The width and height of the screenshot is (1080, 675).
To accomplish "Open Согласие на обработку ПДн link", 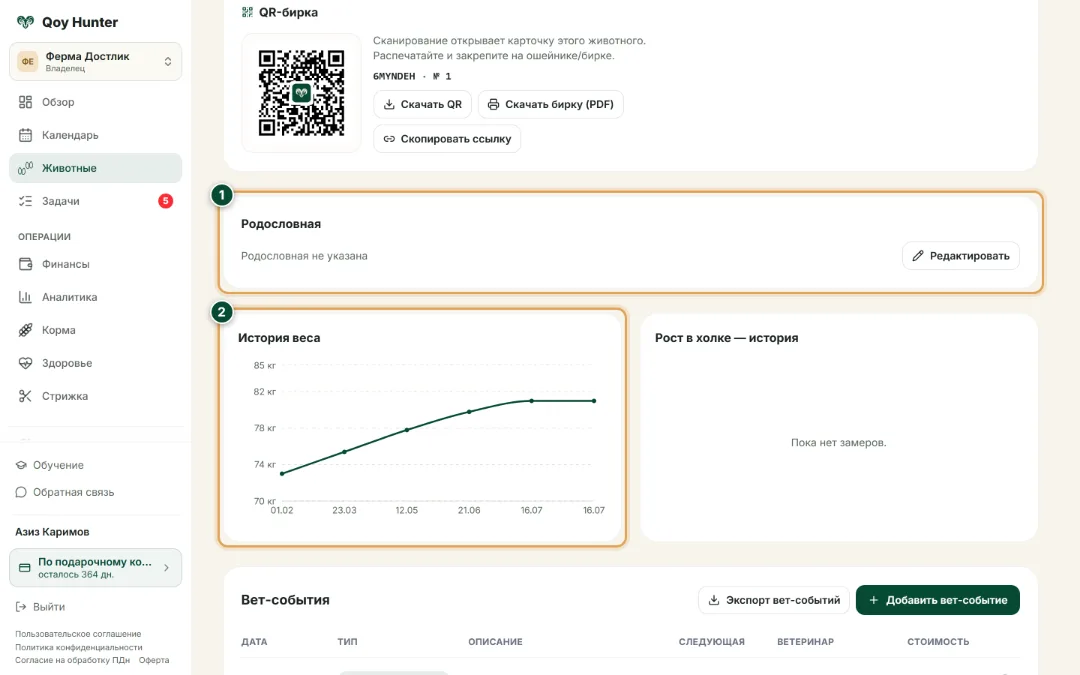I will click(x=72, y=660).
